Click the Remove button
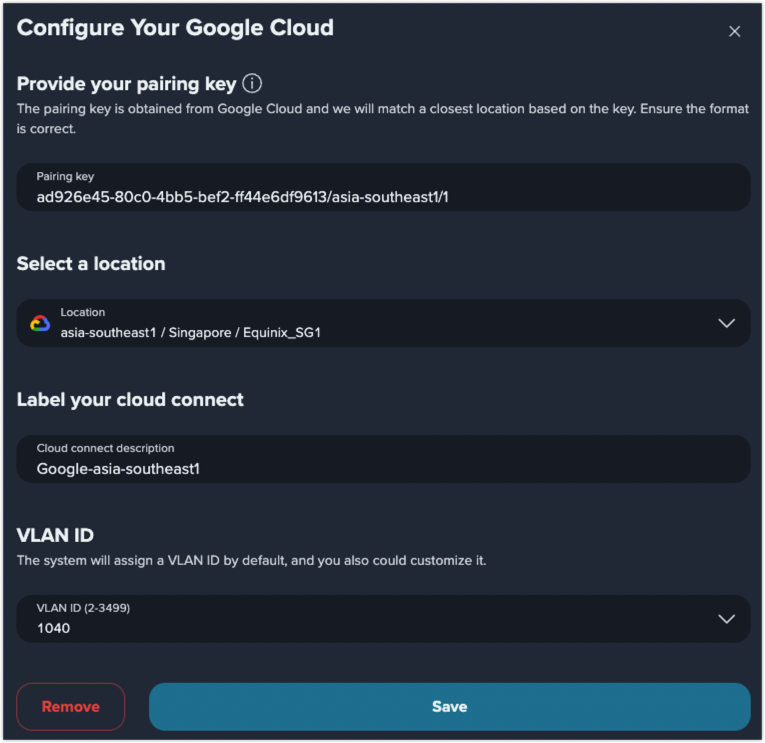The image size is (765, 743). click(71, 706)
